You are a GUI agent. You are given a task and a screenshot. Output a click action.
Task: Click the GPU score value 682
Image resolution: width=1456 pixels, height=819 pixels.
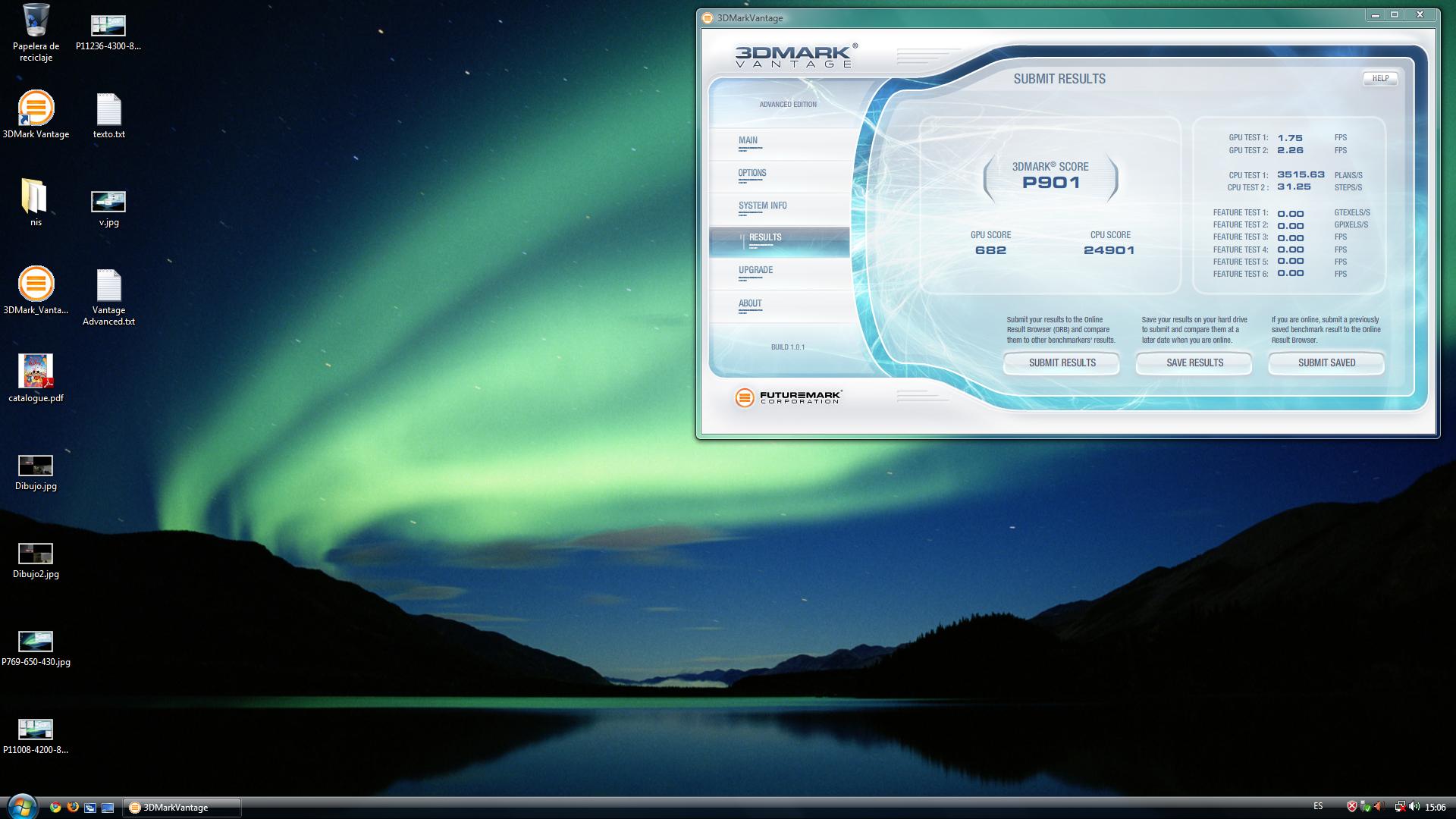pos(990,250)
